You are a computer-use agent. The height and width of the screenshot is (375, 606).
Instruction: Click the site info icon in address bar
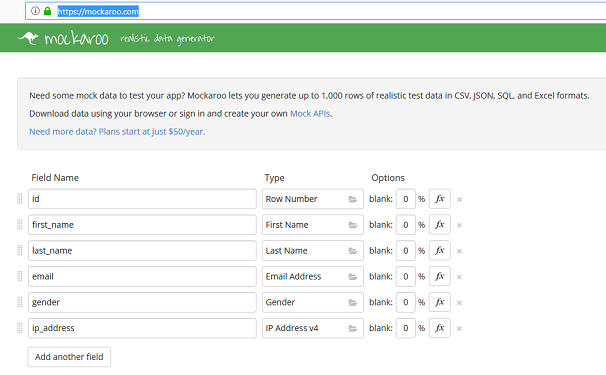[x=35, y=11]
